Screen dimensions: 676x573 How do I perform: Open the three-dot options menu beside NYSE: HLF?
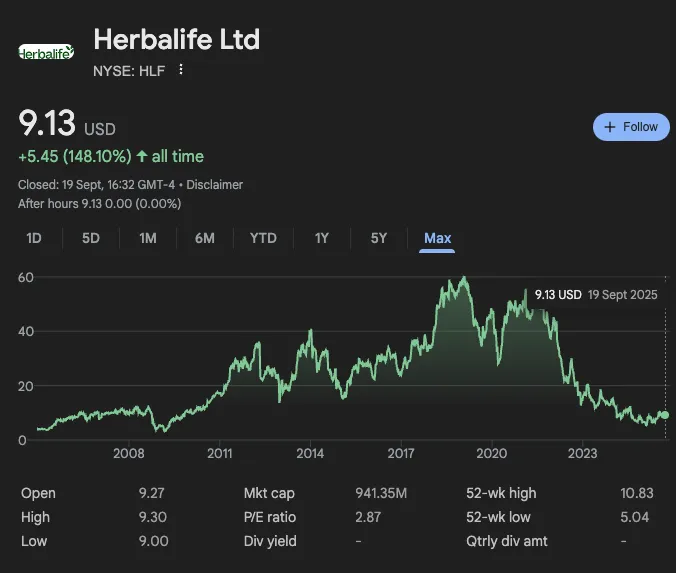[x=181, y=69]
